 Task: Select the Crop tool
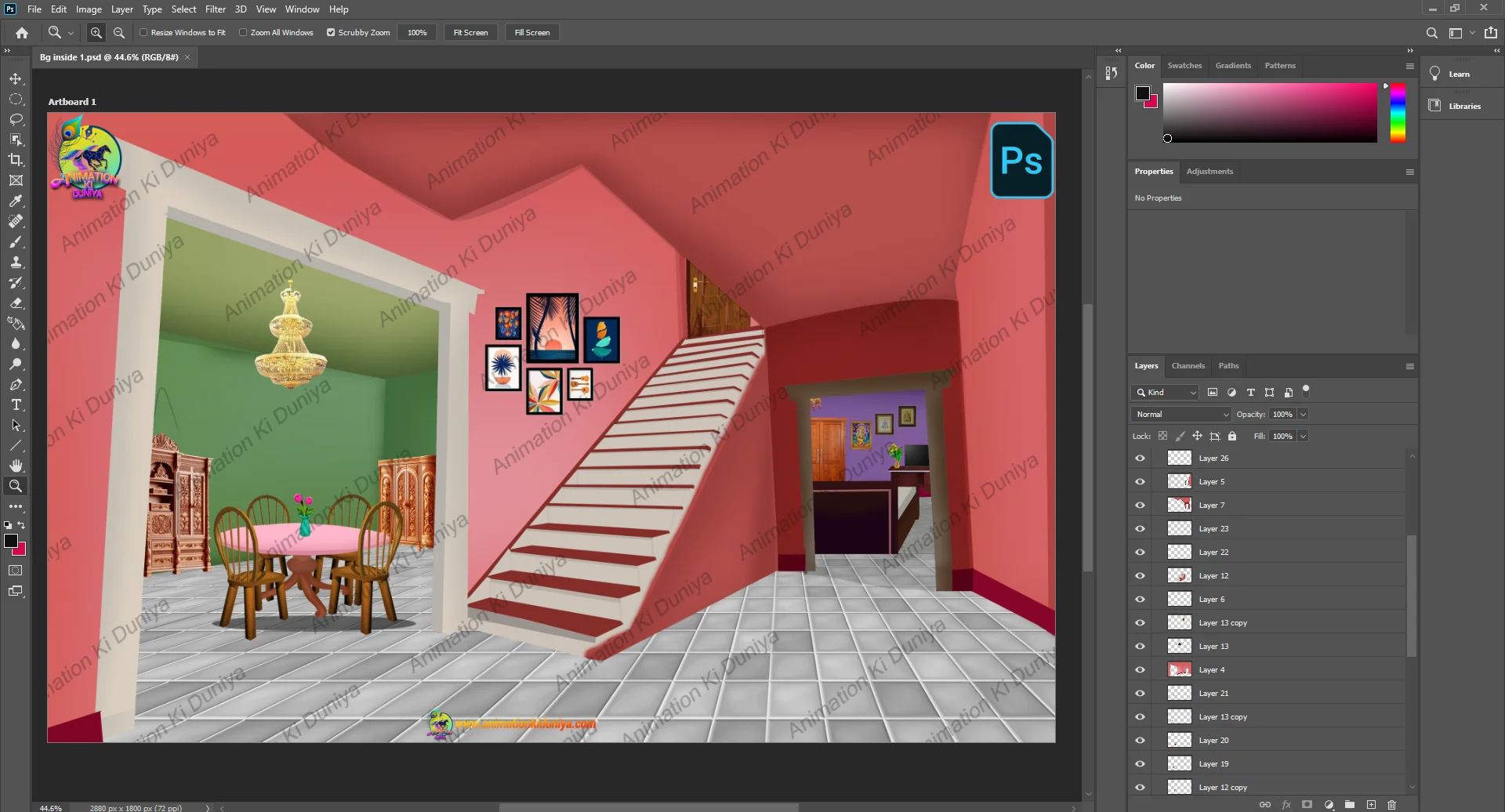(x=16, y=160)
